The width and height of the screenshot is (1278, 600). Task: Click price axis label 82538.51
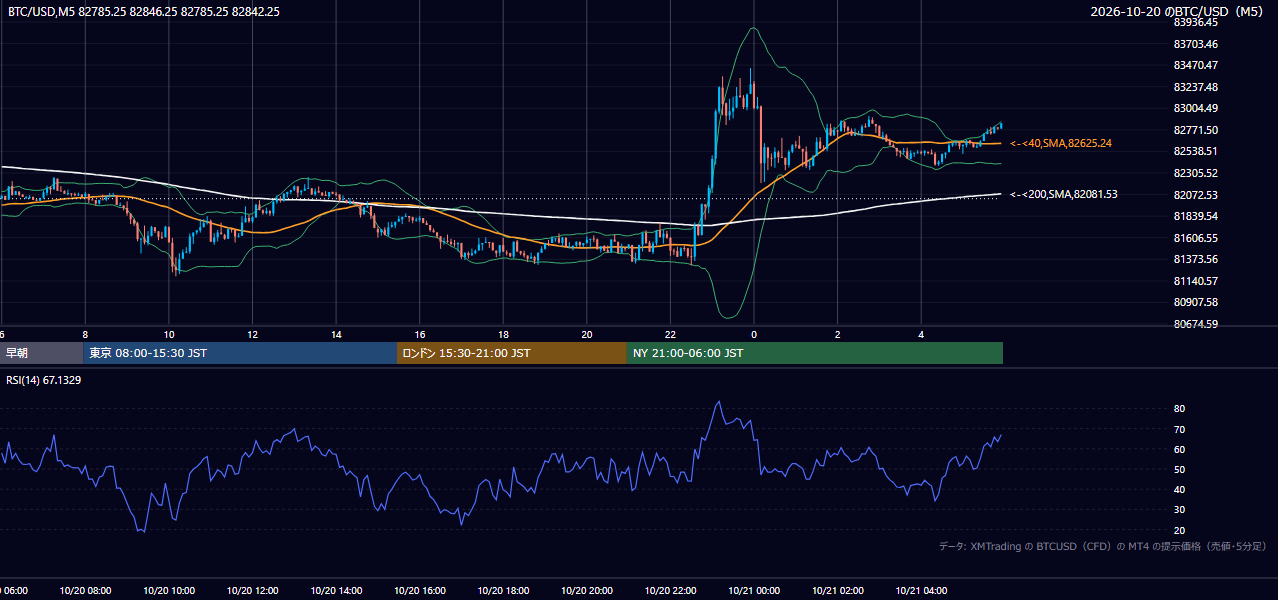(1195, 151)
